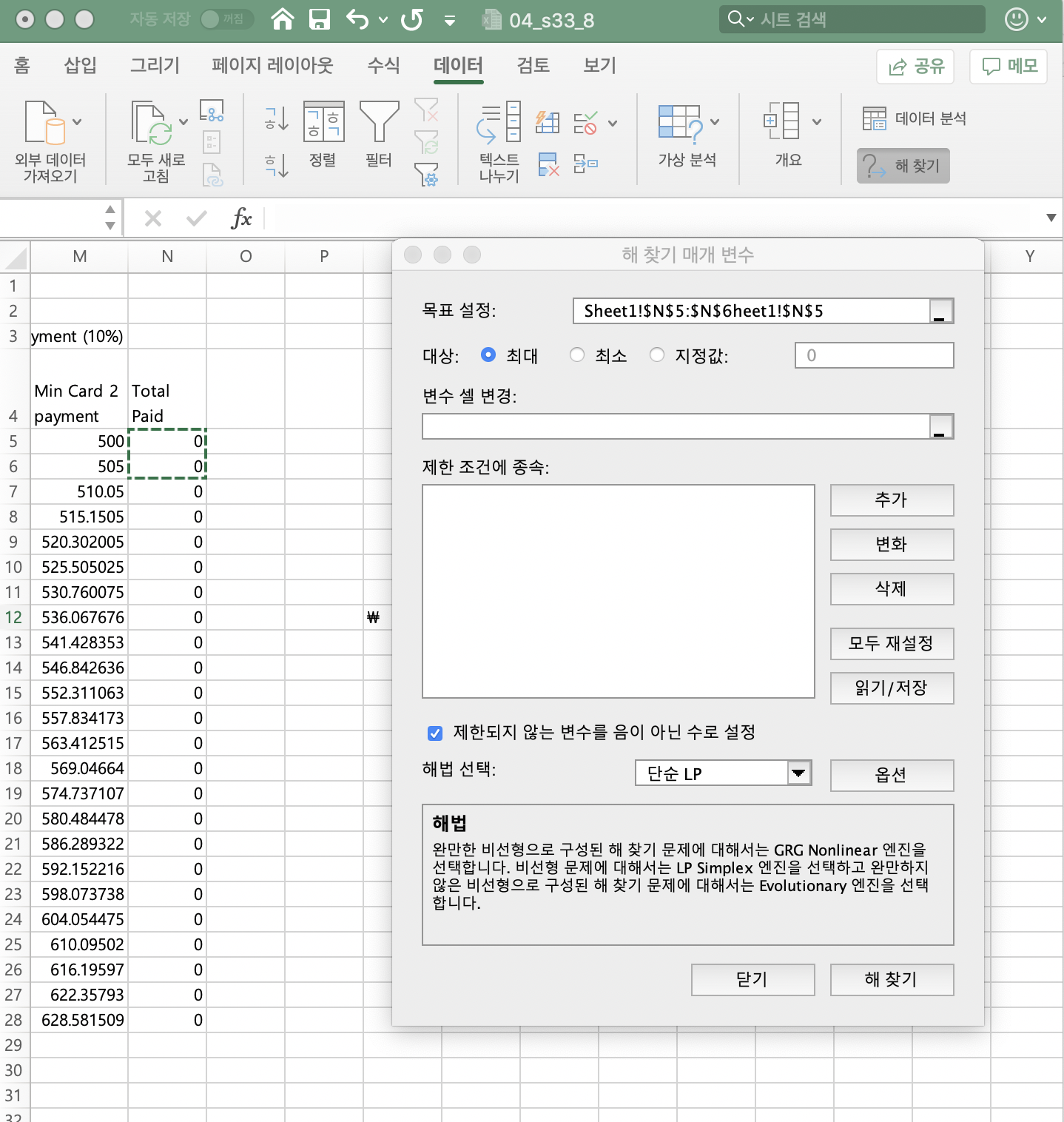Switch to the 삽입 tab
This screenshot has height=1122, width=1064.
pyautogui.click(x=80, y=66)
